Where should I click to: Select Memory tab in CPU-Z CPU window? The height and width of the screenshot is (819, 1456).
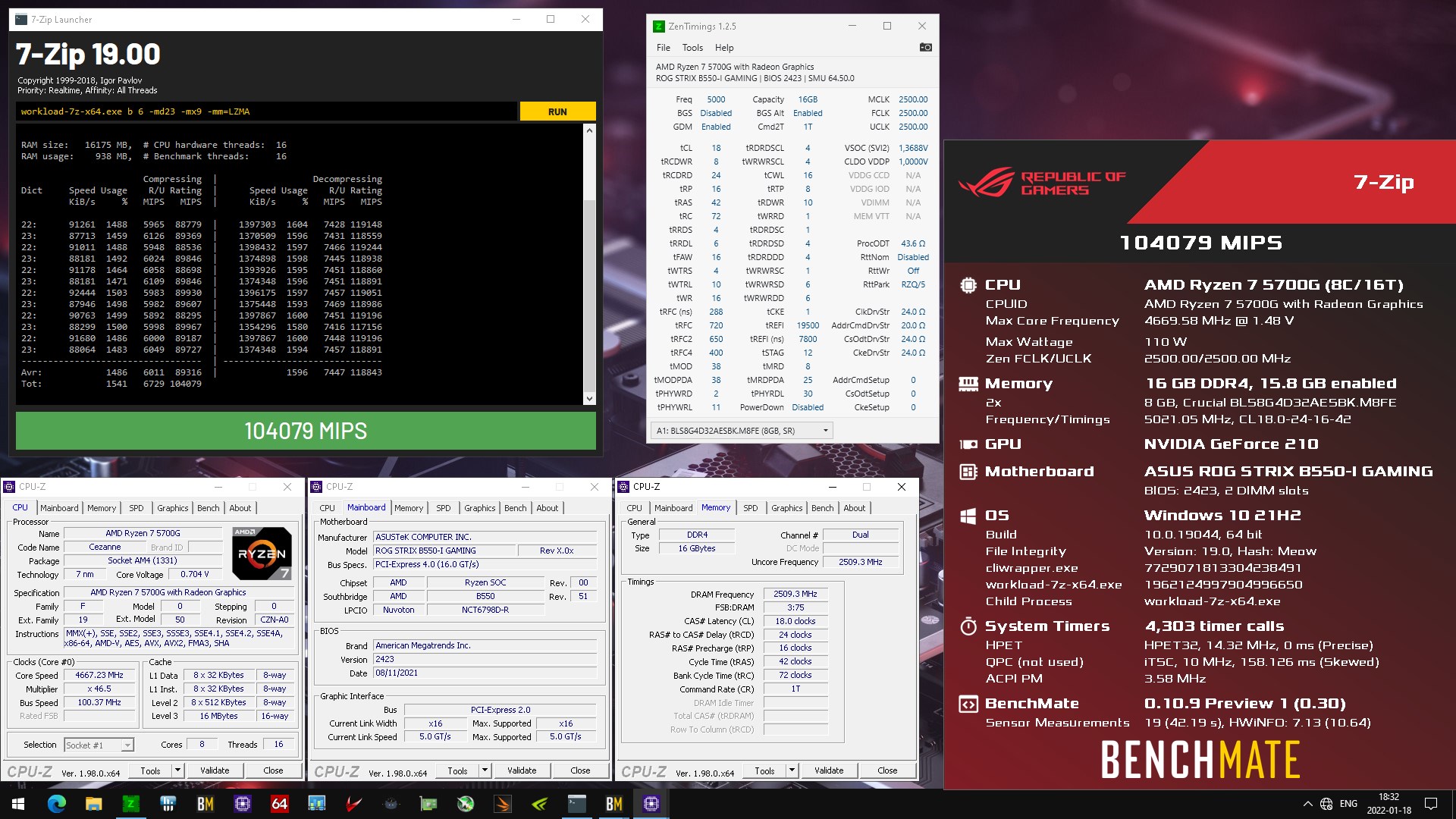click(102, 508)
